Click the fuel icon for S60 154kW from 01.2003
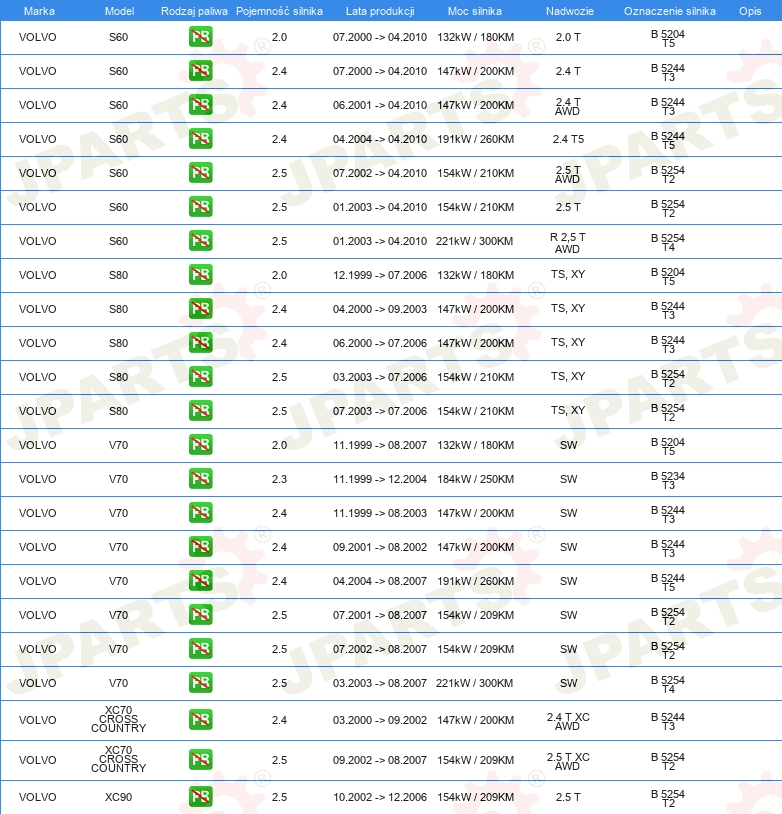Viewport: 782px width, 814px height. point(200,207)
